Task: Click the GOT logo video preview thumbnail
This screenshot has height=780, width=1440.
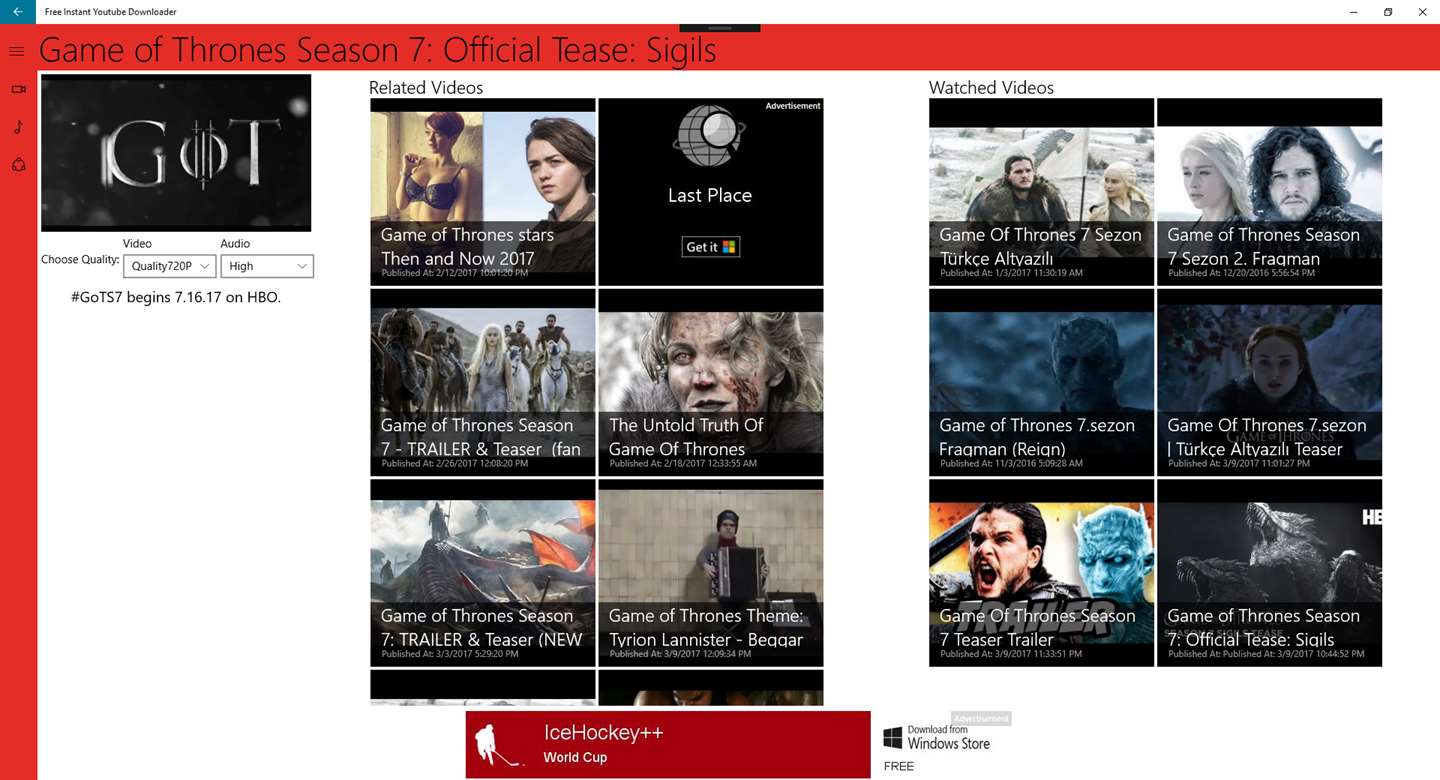Action: point(176,153)
